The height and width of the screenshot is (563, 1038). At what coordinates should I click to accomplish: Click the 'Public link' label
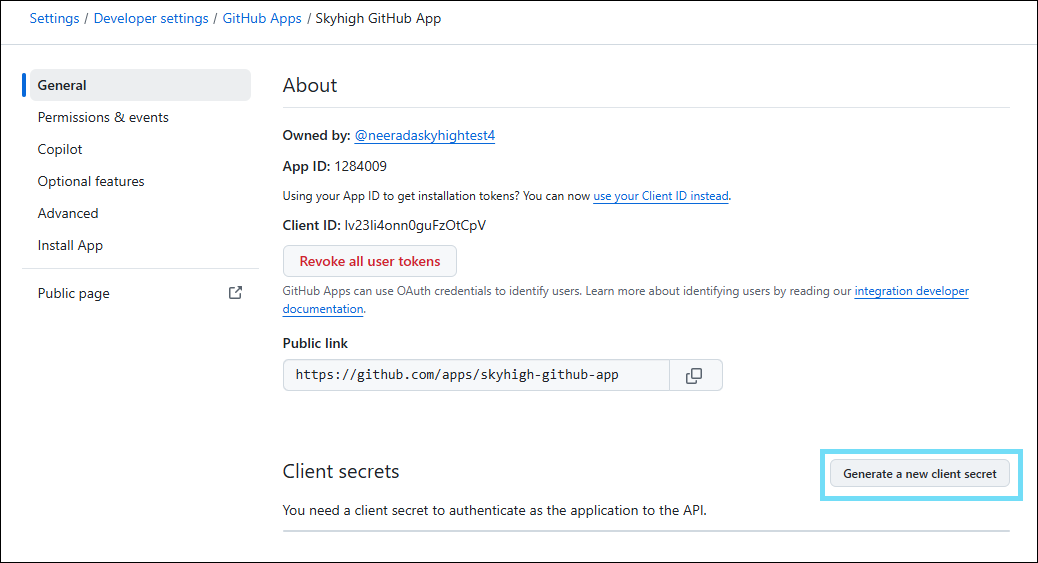tap(315, 343)
